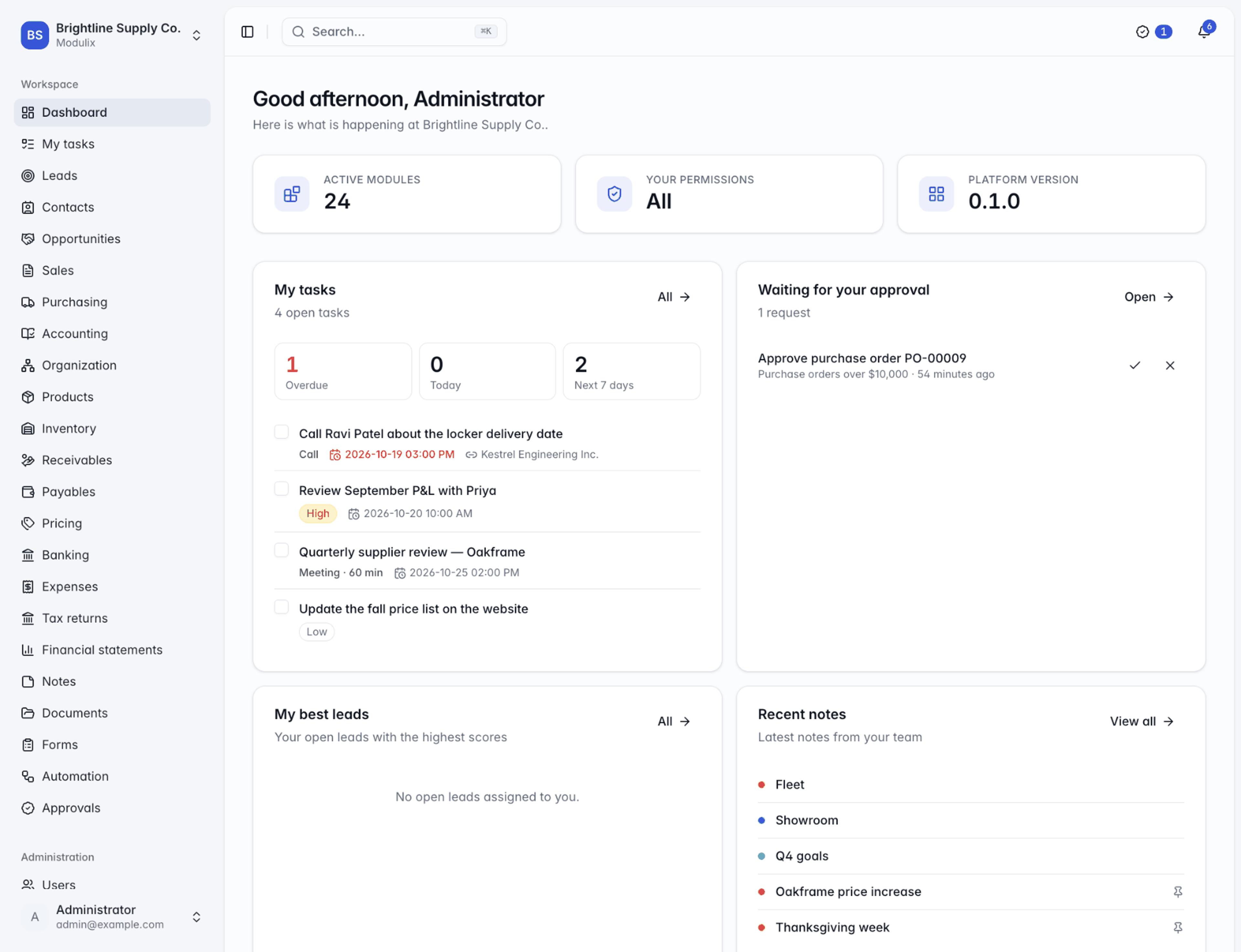
Task: Expand the Brightline Supply Co. workspace switcher
Action: pos(196,35)
